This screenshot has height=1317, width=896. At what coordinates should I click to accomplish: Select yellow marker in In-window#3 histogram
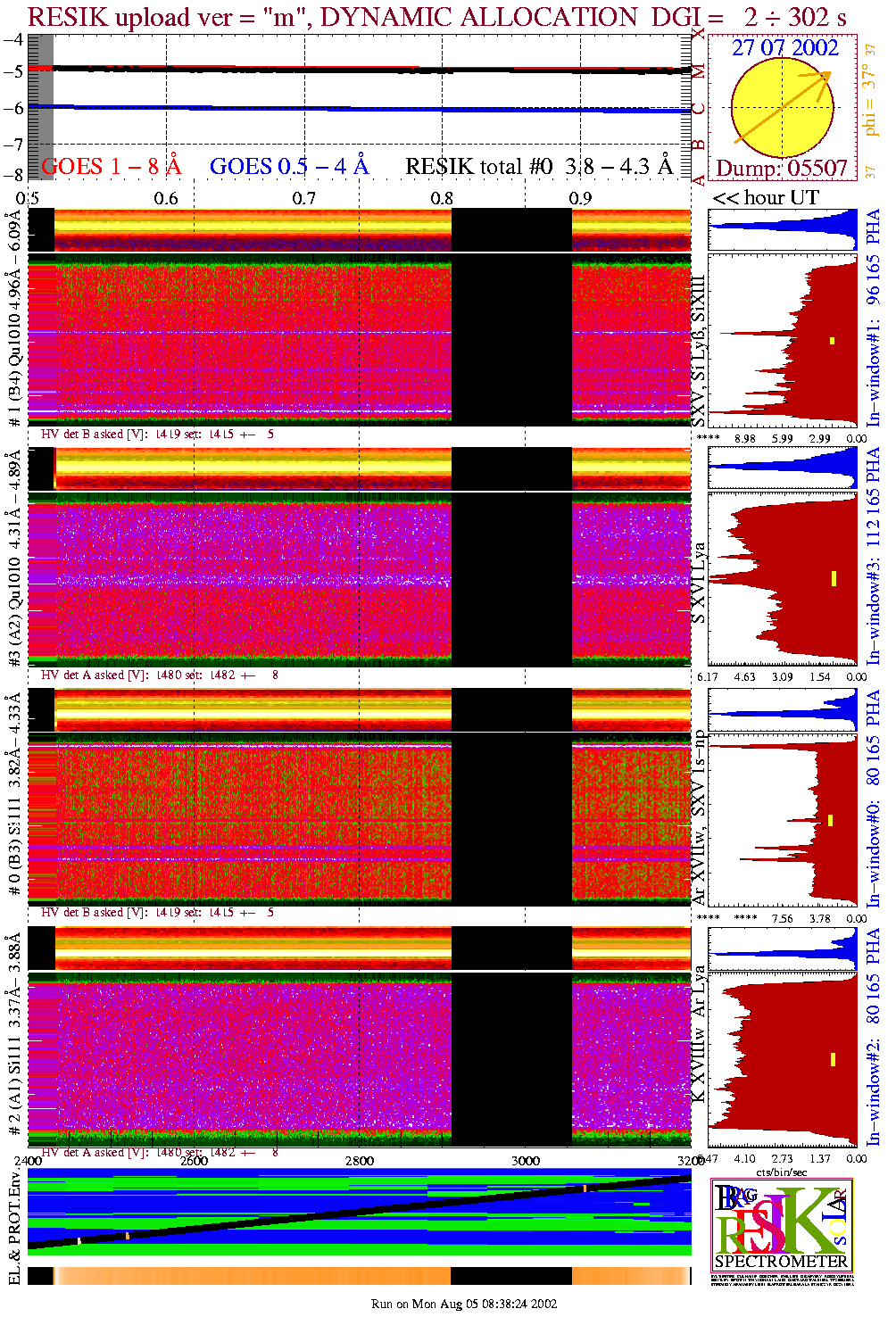tap(834, 578)
